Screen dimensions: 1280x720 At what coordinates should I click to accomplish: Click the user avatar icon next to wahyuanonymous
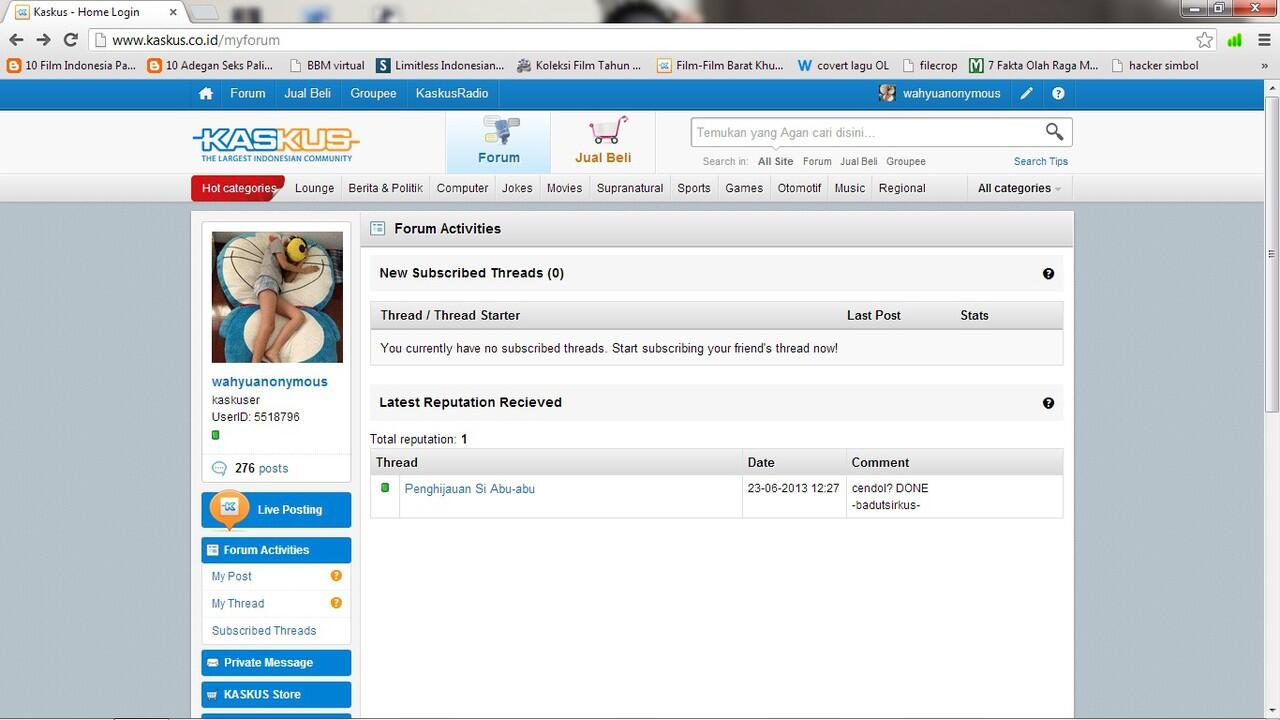coord(887,93)
